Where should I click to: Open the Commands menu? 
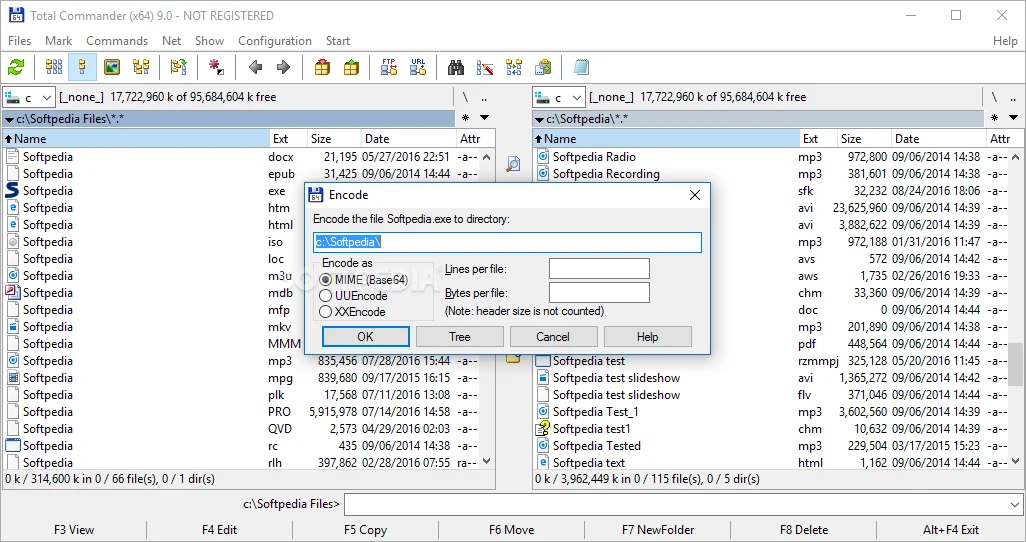[x=117, y=41]
